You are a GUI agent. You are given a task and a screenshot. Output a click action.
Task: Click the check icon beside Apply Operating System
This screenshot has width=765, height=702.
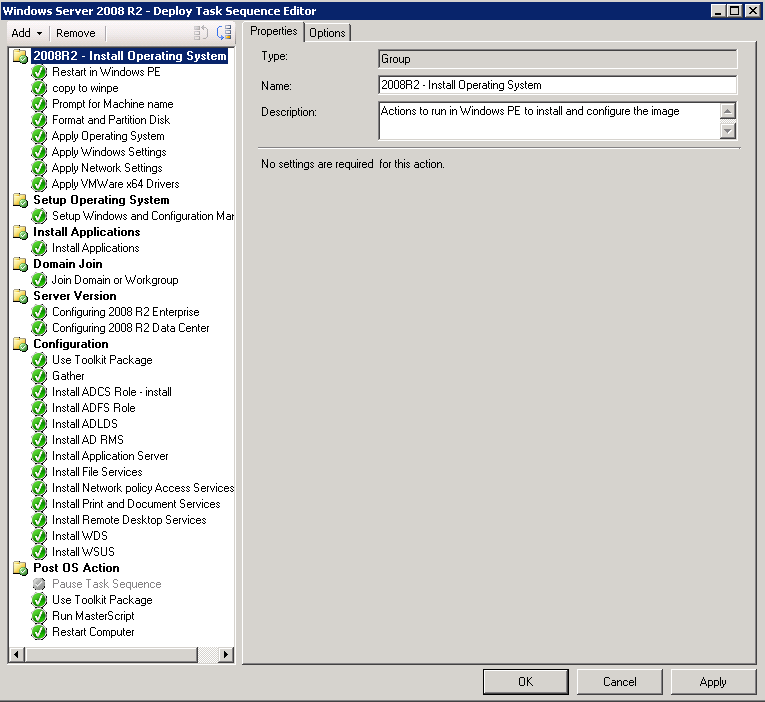[39, 136]
